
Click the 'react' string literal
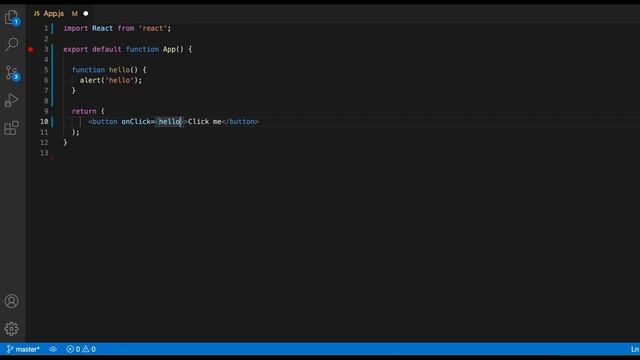pyautogui.click(x=153, y=29)
